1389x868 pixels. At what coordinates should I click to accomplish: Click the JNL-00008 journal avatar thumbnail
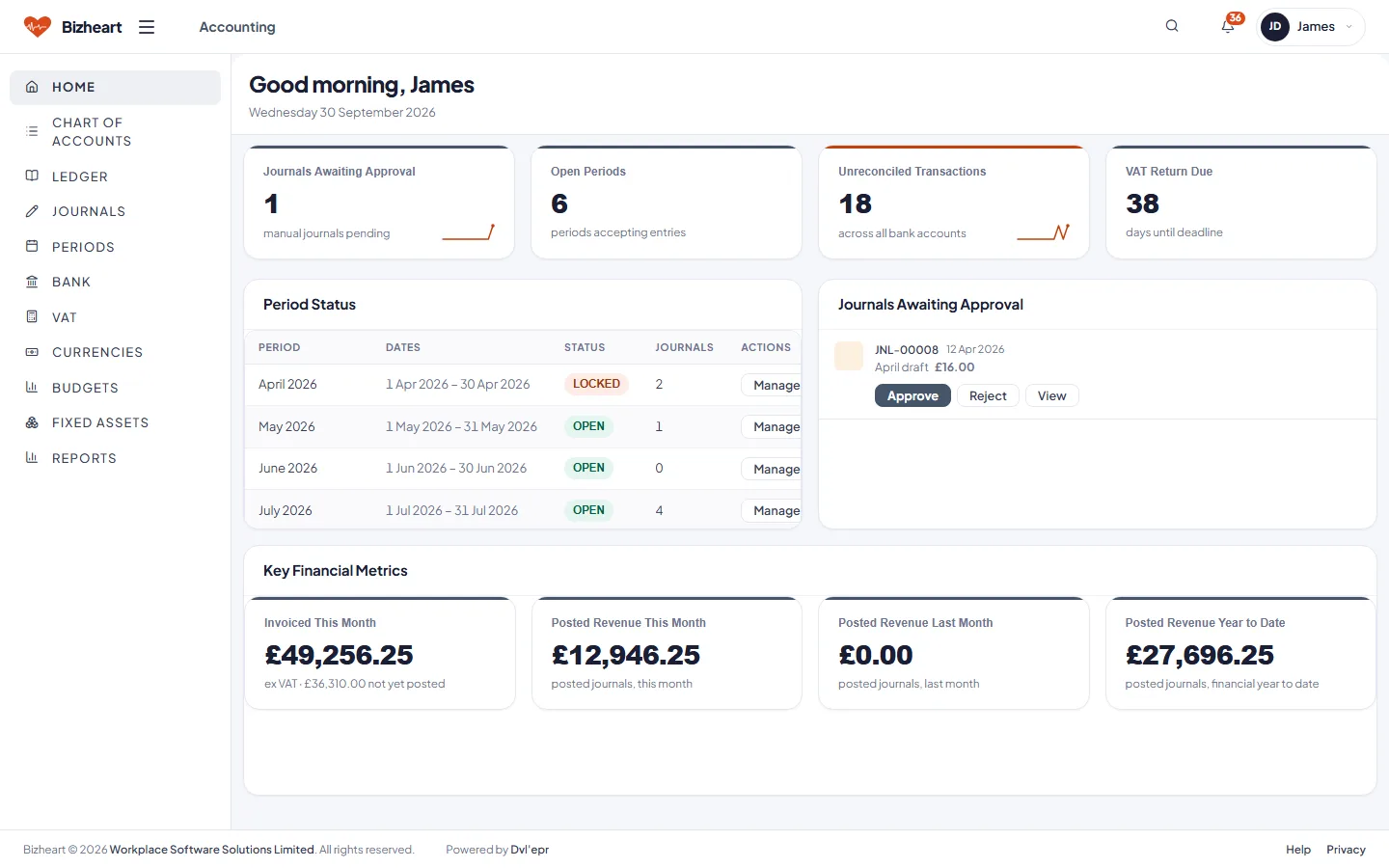(849, 356)
